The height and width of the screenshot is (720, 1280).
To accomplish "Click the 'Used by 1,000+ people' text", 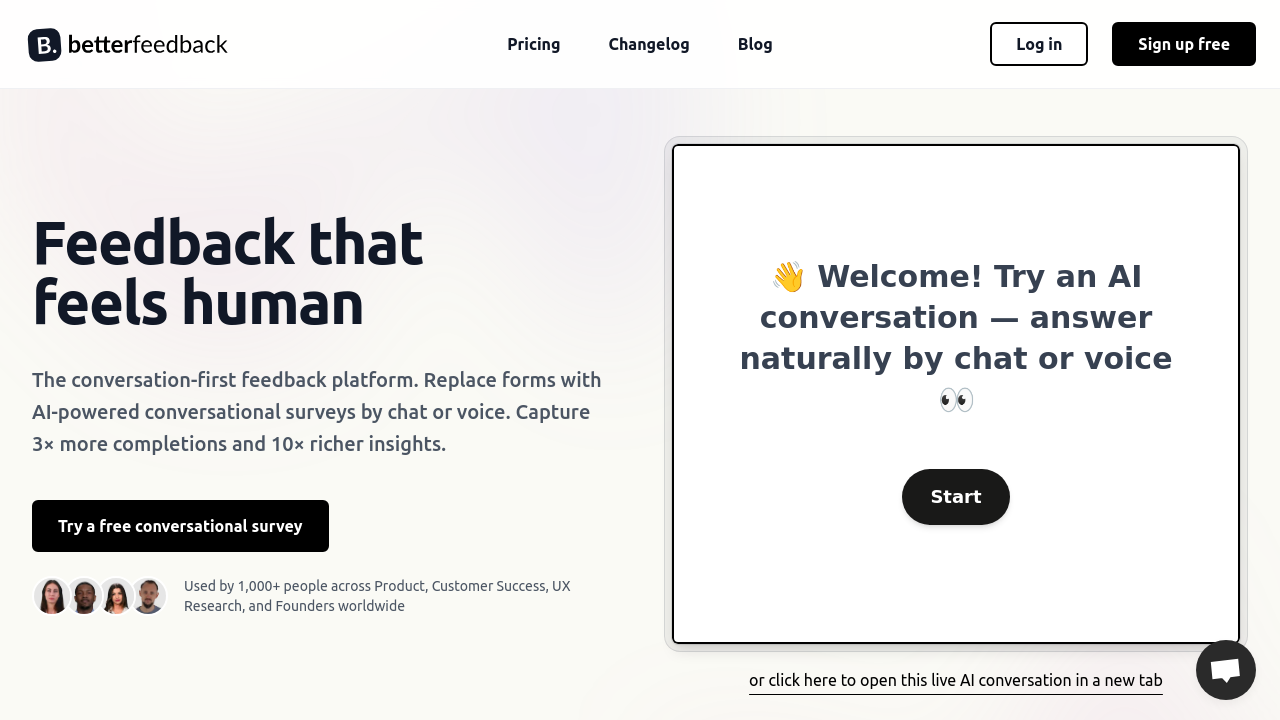I will tap(377, 596).
